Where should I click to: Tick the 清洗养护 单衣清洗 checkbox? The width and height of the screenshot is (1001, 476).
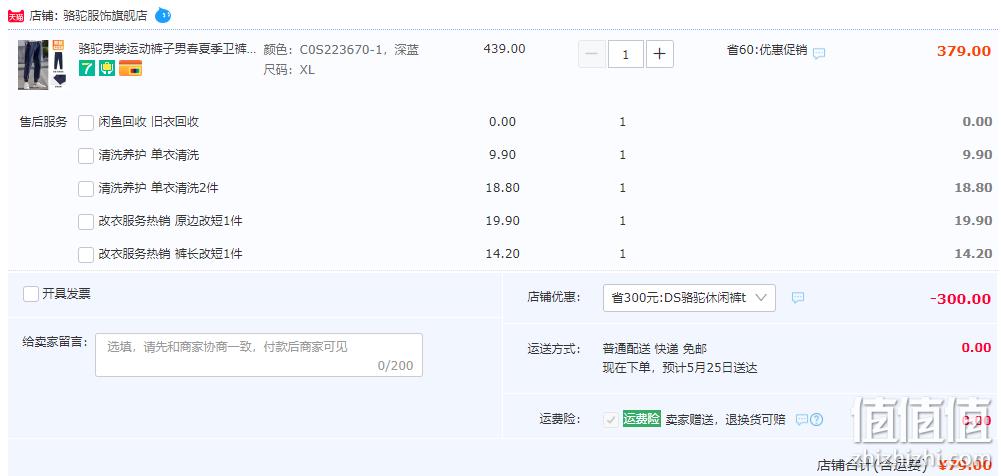(x=86, y=156)
